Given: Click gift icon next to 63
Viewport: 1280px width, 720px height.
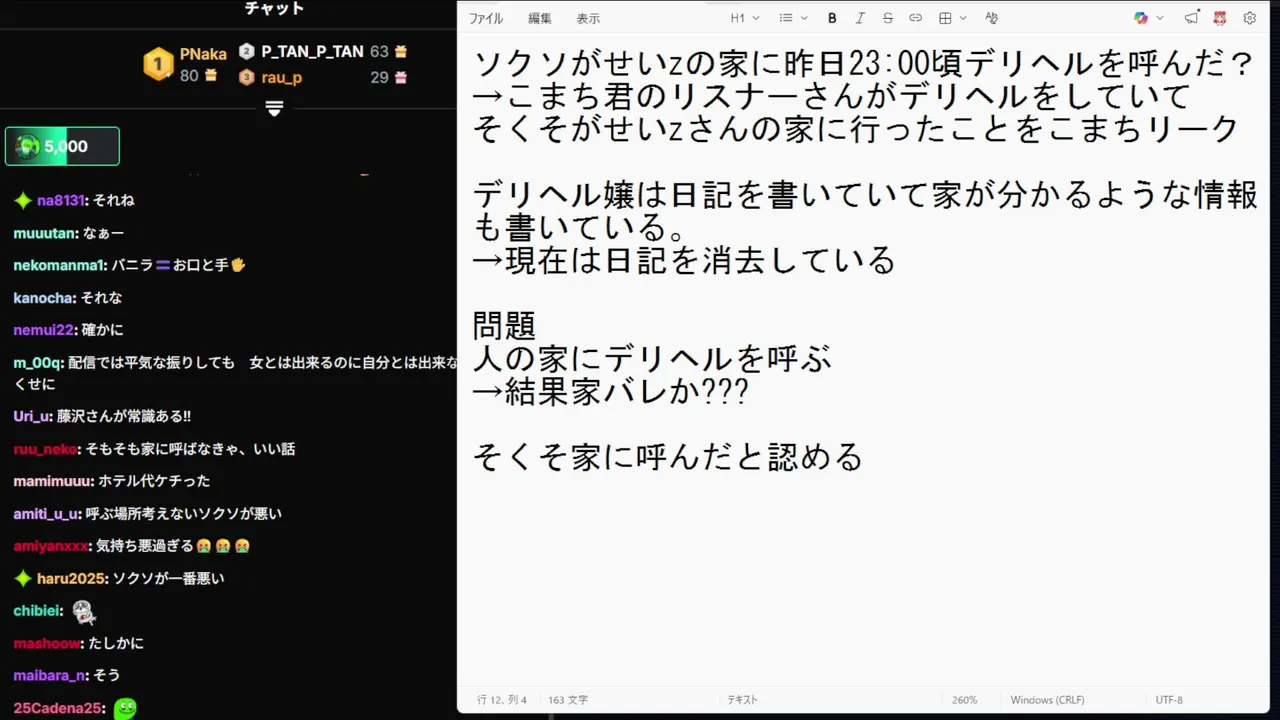Looking at the screenshot, I should pyautogui.click(x=401, y=51).
